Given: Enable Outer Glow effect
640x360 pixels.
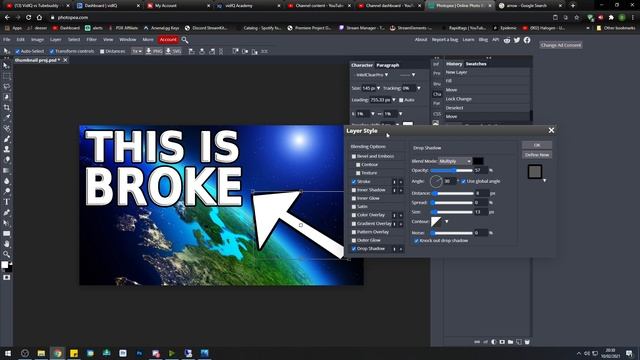Looking at the screenshot, I should [x=354, y=240].
